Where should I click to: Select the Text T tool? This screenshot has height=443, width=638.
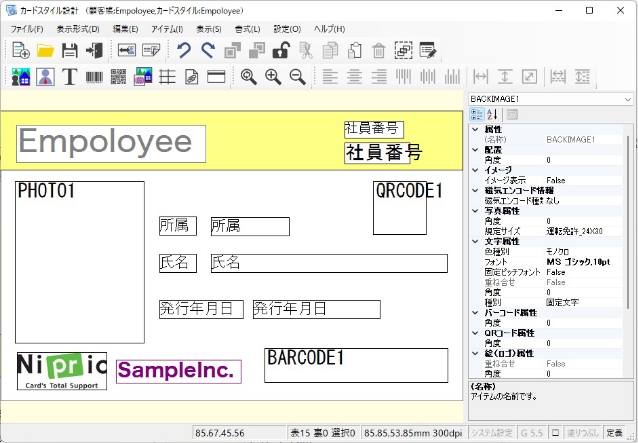(70, 76)
